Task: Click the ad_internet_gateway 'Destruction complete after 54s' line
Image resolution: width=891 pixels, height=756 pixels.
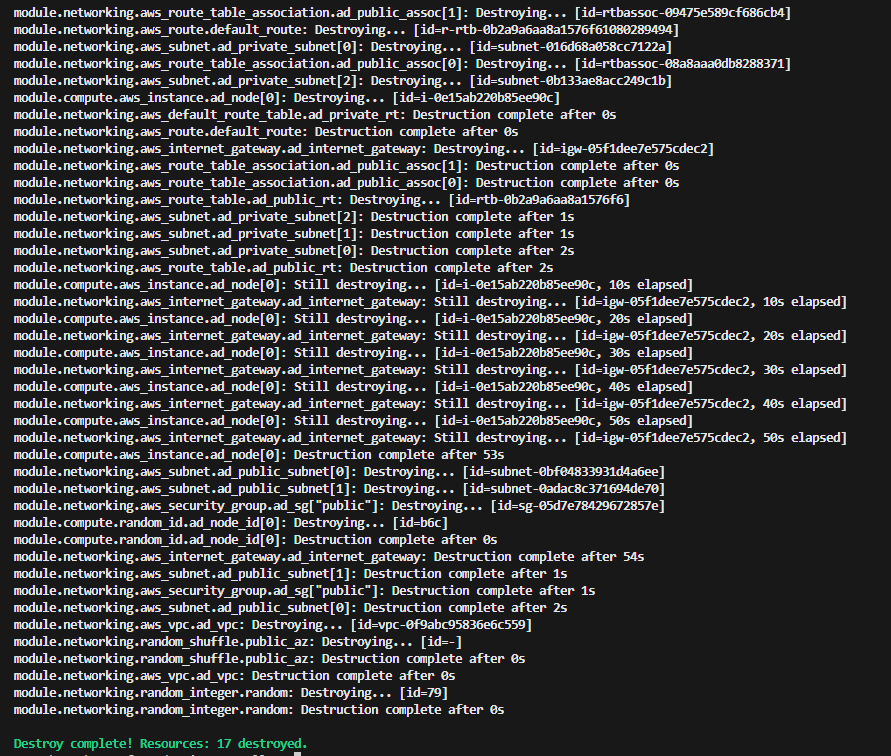Action: coord(329,557)
